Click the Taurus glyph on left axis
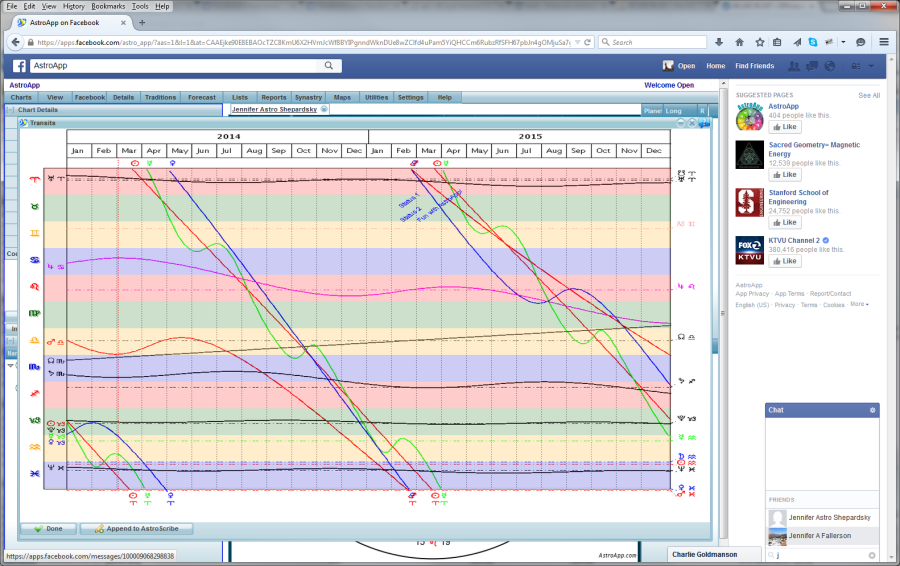The height and width of the screenshot is (566, 900). (36, 206)
